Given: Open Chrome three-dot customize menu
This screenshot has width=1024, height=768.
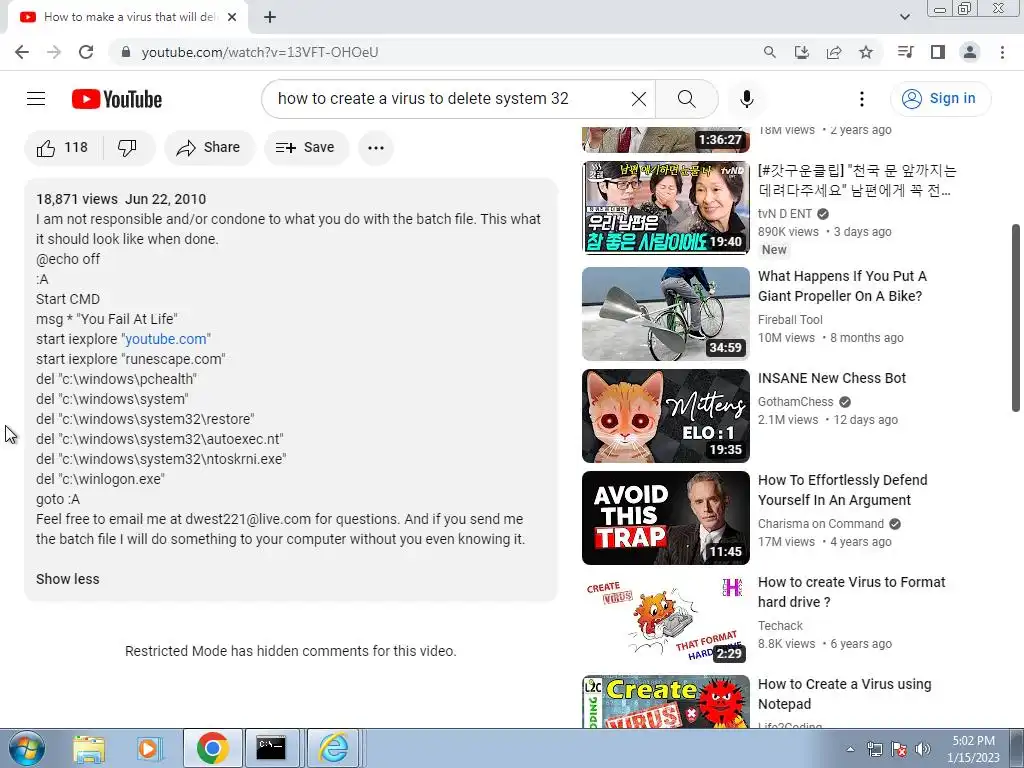Looking at the screenshot, I should pyautogui.click(x=1002, y=52).
